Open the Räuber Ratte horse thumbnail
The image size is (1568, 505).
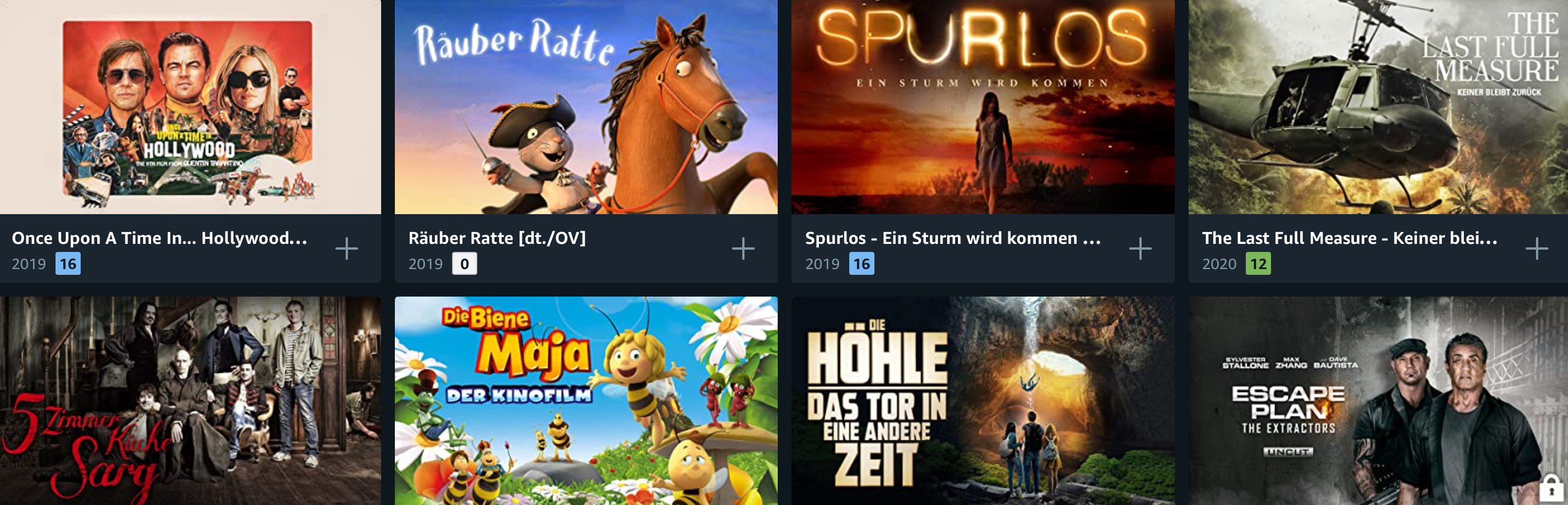pyautogui.click(x=586, y=107)
